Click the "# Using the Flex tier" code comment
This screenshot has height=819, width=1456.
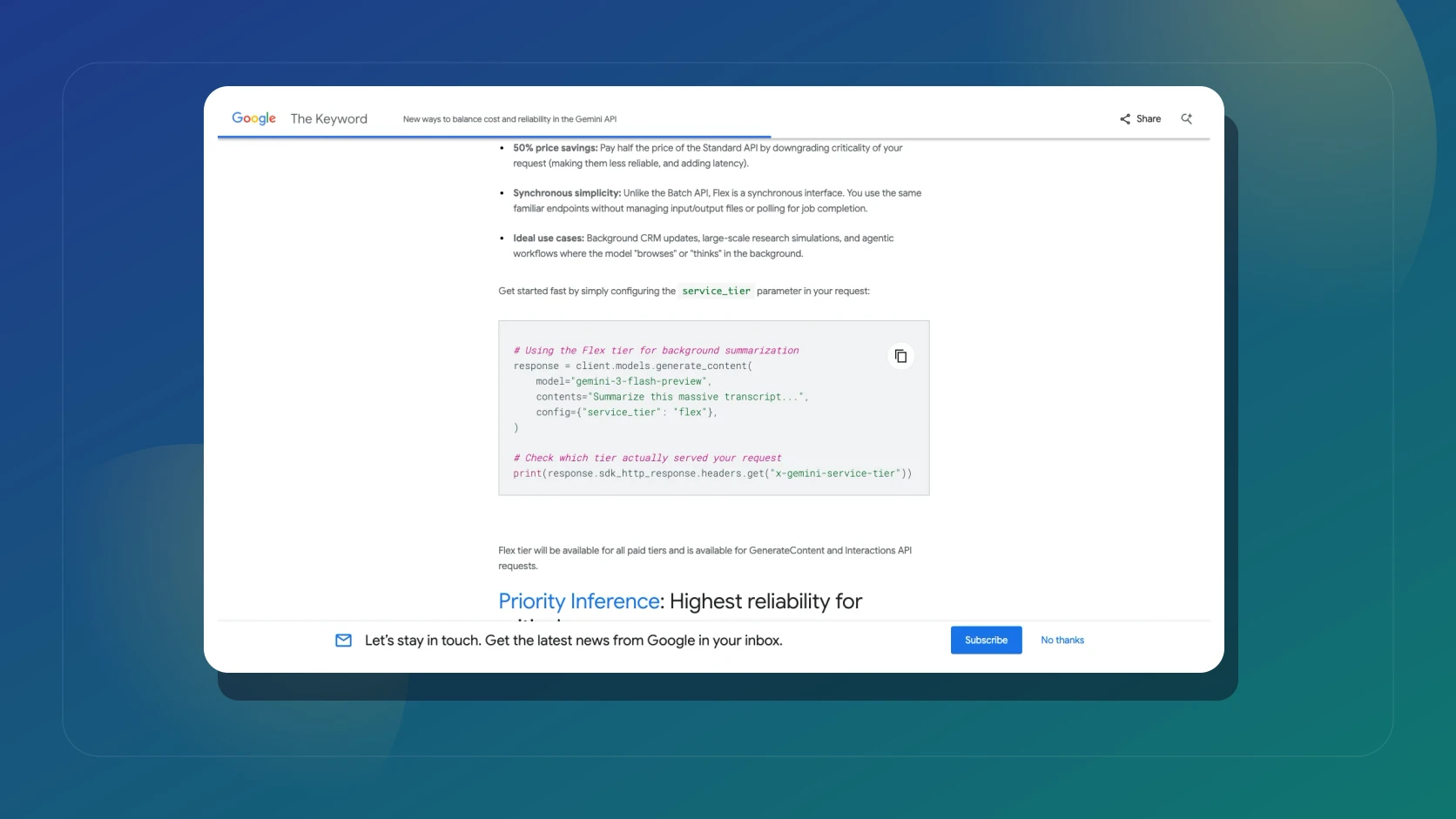point(656,351)
